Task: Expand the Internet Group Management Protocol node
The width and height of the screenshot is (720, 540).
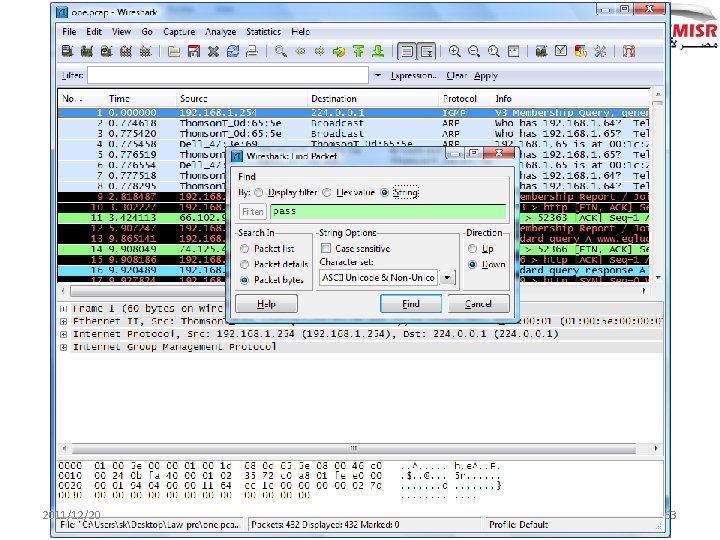Action: click(64, 347)
